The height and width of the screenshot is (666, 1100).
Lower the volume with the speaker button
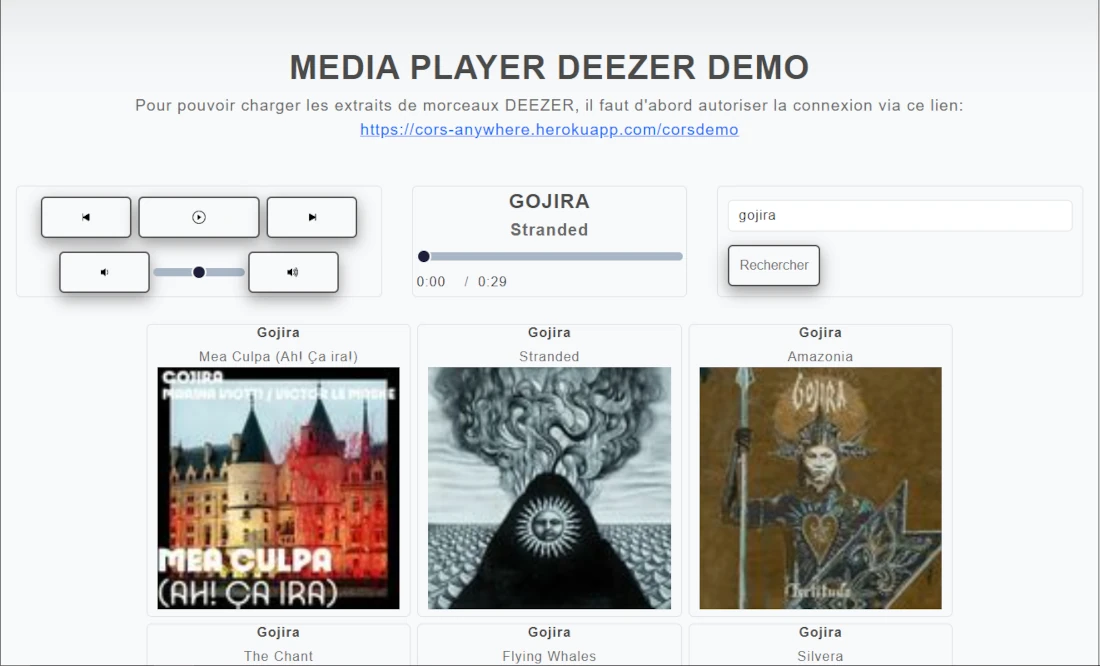[x=105, y=272]
